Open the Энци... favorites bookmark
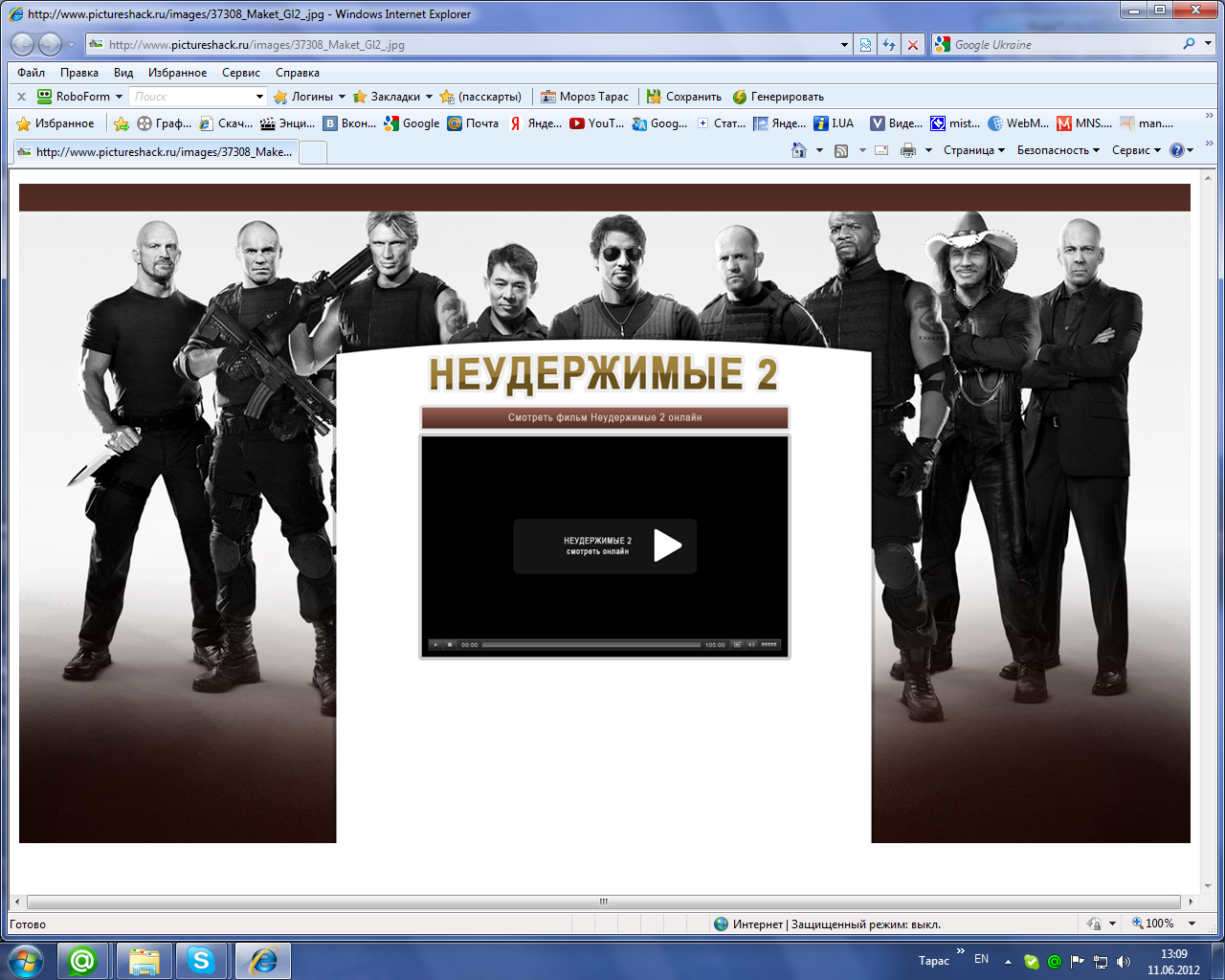This screenshot has height=980, width=1225. [287, 123]
